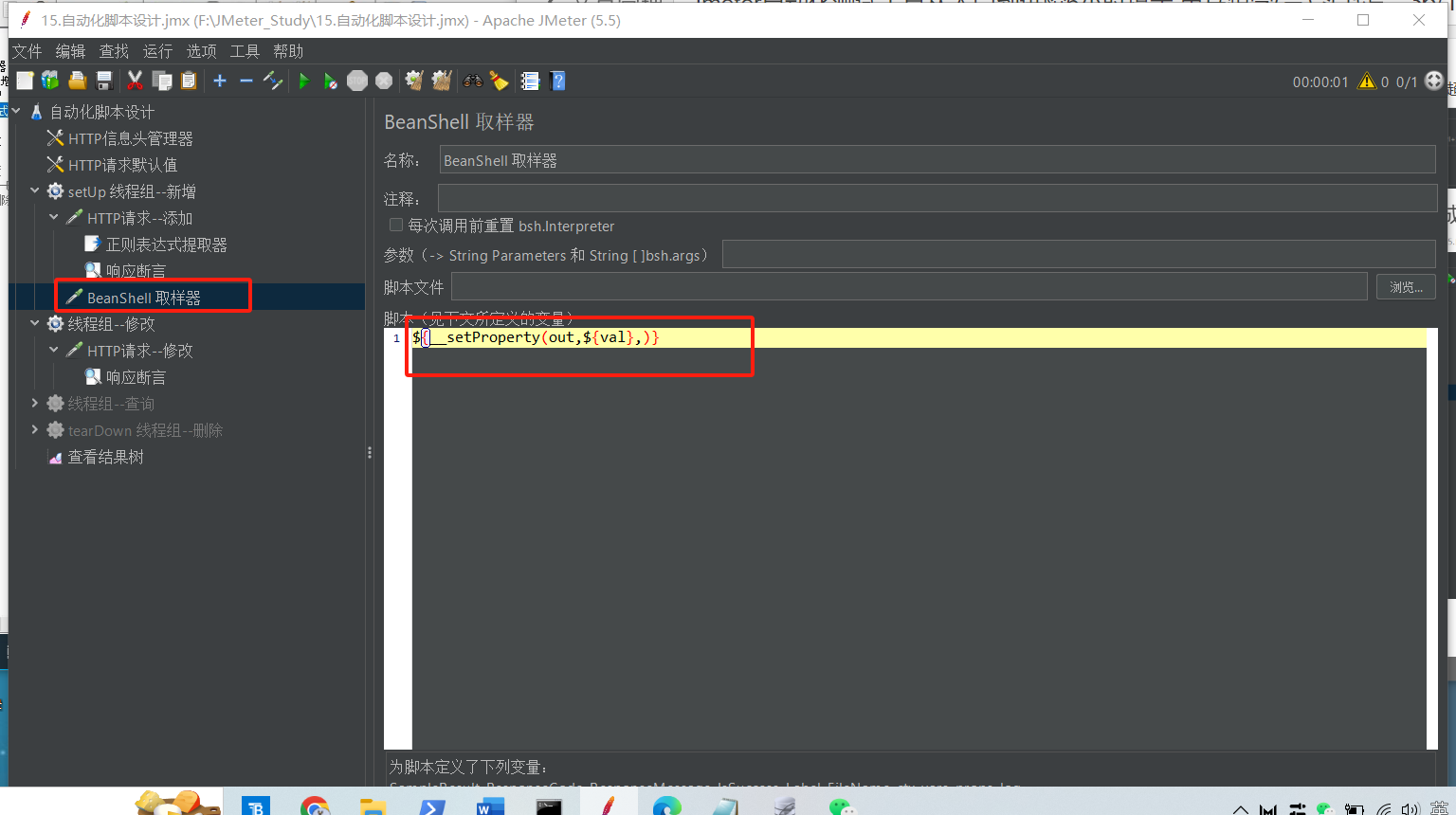Open search with the binoculars icon
Image resolution: width=1456 pixels, height=815 pixels.
coord(472,81)
